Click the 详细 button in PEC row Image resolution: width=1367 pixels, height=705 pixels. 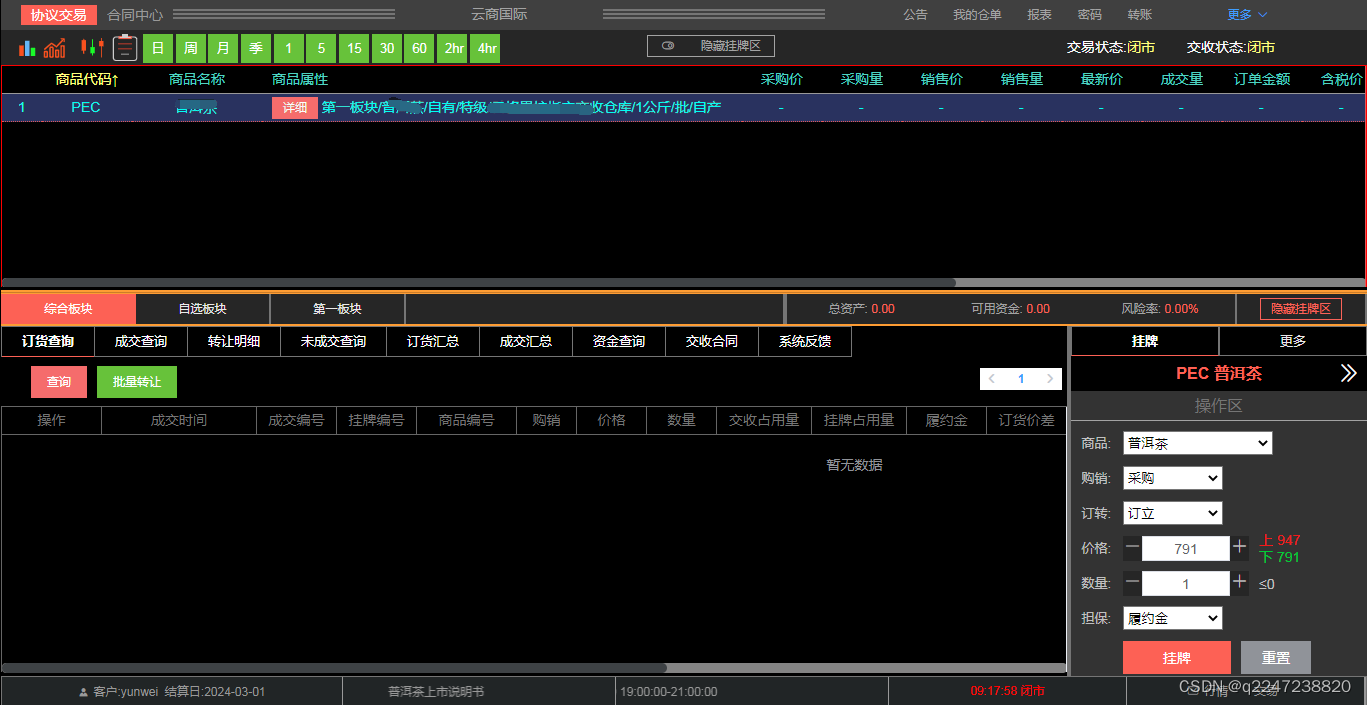295,108
